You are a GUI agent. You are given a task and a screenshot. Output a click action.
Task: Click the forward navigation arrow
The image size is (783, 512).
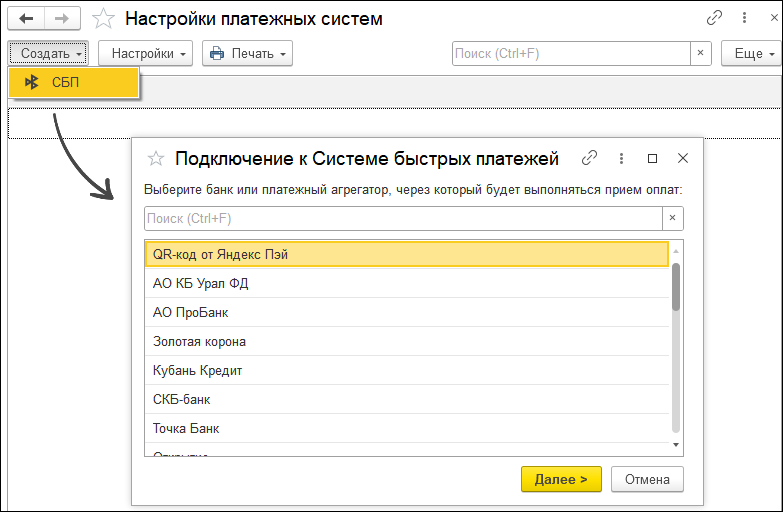tap(62, 18)
